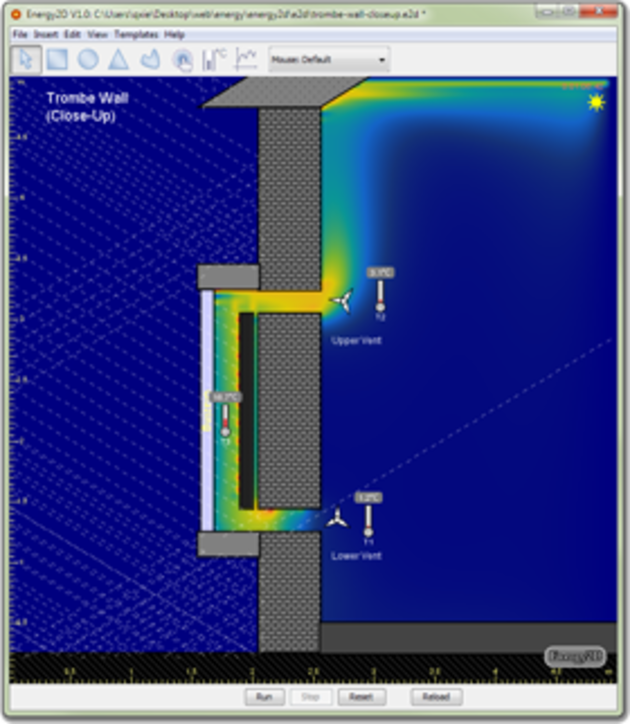
Task: Click the Lower Vent label
Action: point(356,556)
